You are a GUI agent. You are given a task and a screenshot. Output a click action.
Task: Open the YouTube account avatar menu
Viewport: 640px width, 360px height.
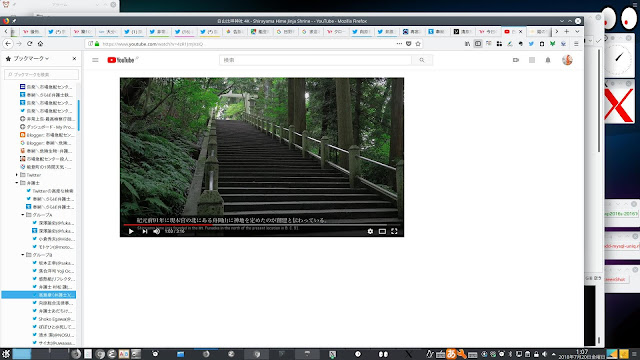point(567,60)
